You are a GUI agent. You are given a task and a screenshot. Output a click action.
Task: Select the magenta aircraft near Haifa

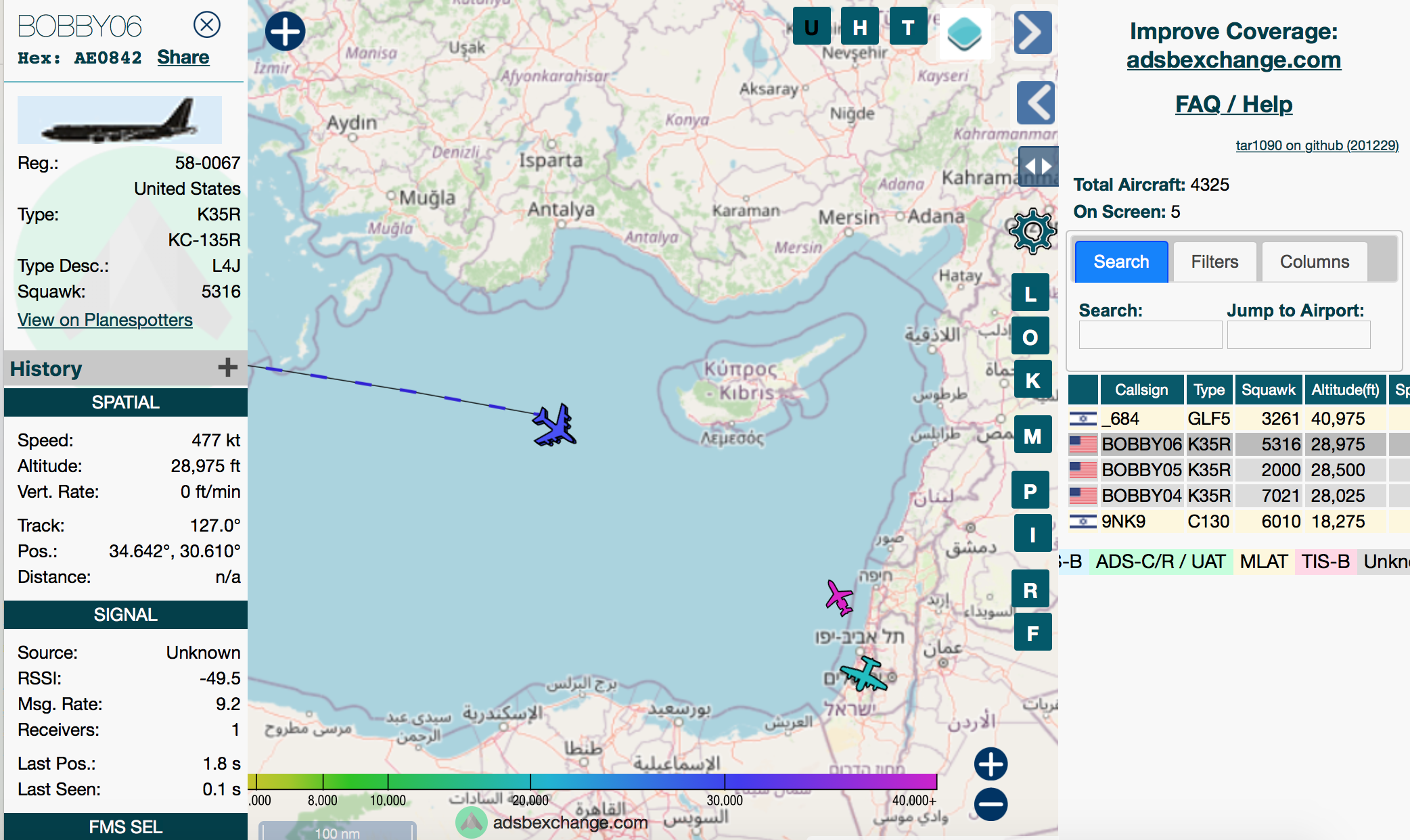point(840,597)
